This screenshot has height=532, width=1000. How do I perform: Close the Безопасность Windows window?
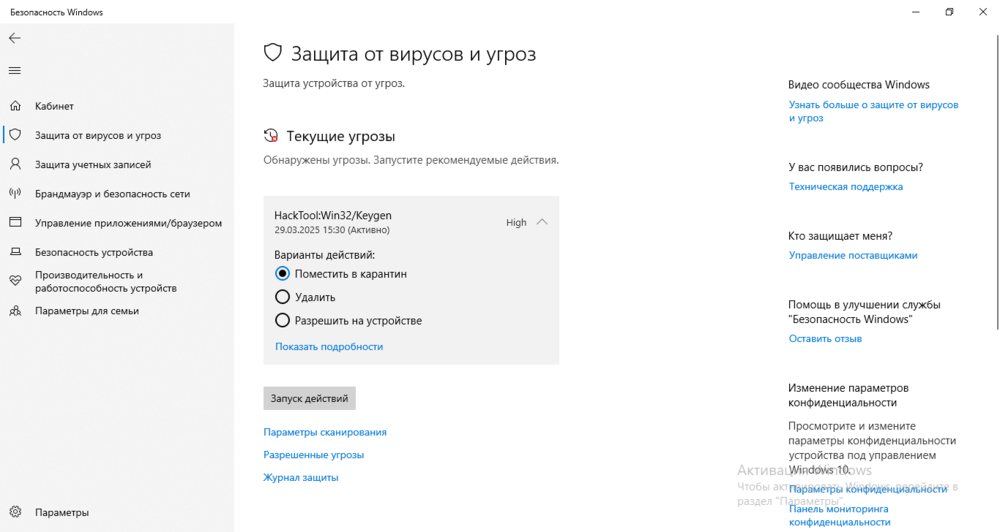pos(983,12)
